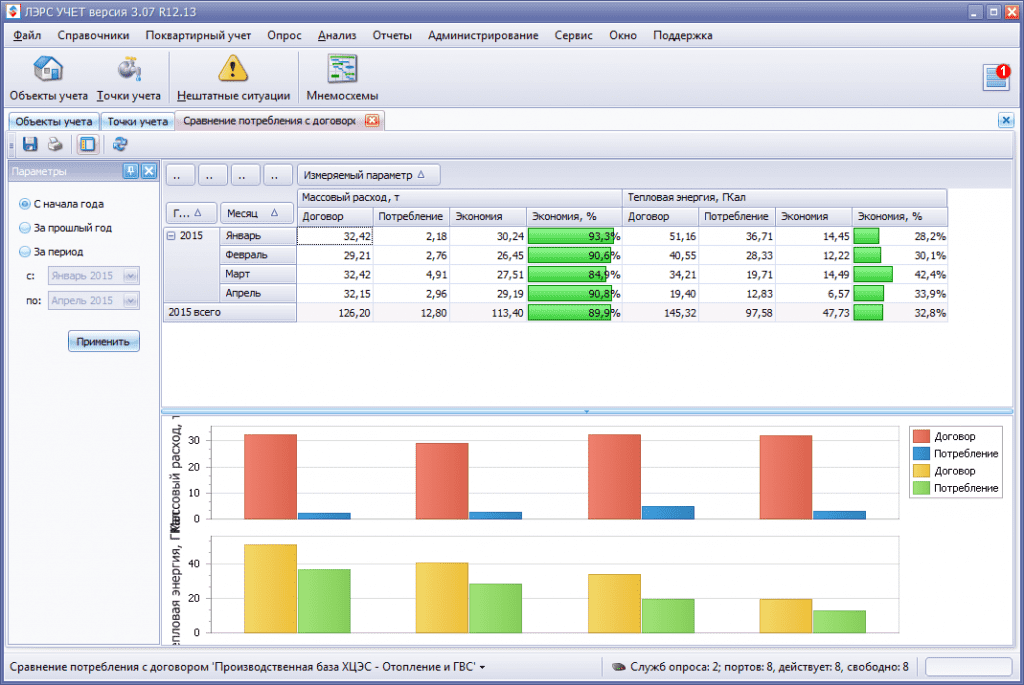Toggle the parameters panel display icon

tap(88, 144)
